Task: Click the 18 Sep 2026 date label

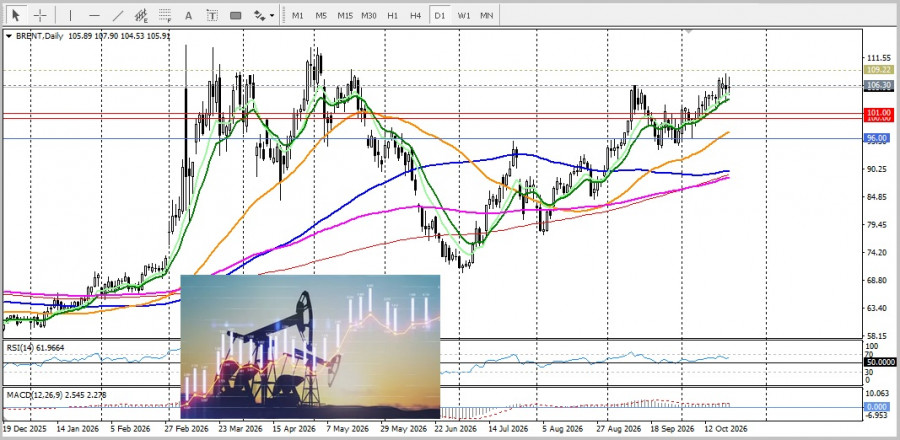Action: [672, 429]
